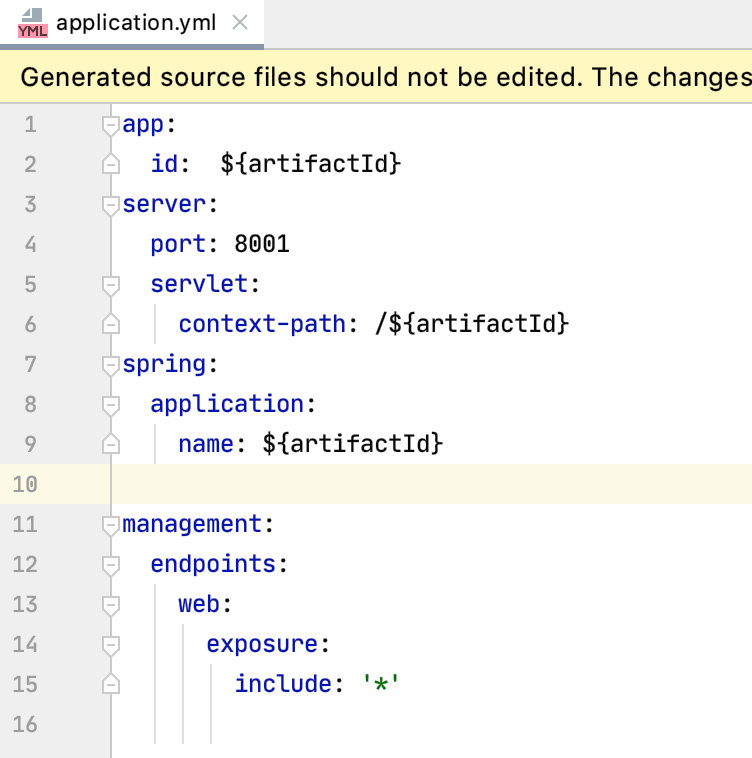Click the YML file type icon
Screen dimensions: 752x758
pyautogui.click(x=32, y=24)
